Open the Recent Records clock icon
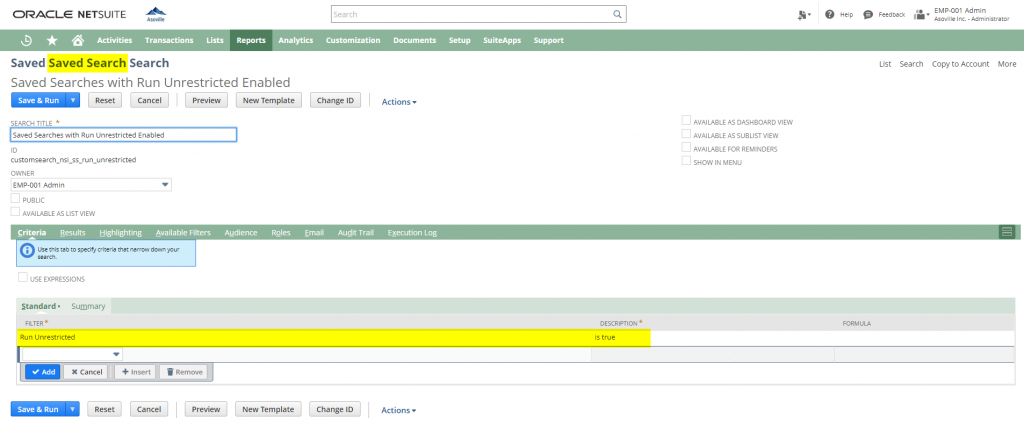The height and width of the screenshot is (425, 1024). point(27,40)
